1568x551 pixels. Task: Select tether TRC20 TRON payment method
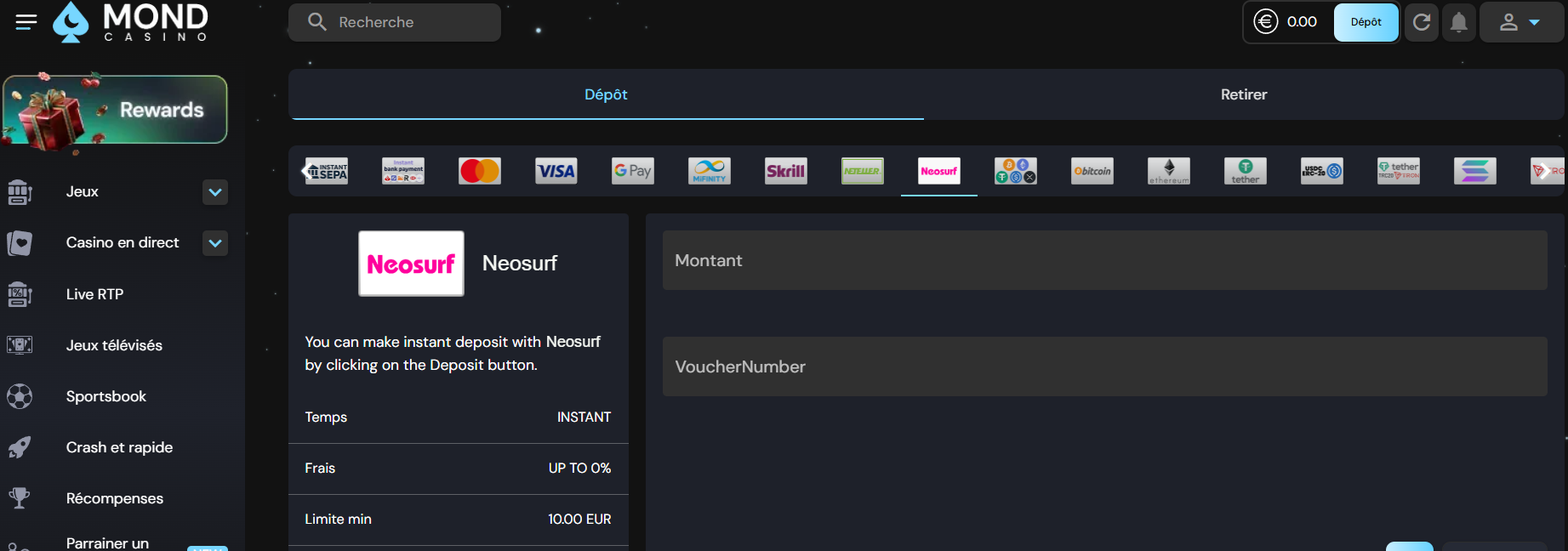click(1399, 171)
